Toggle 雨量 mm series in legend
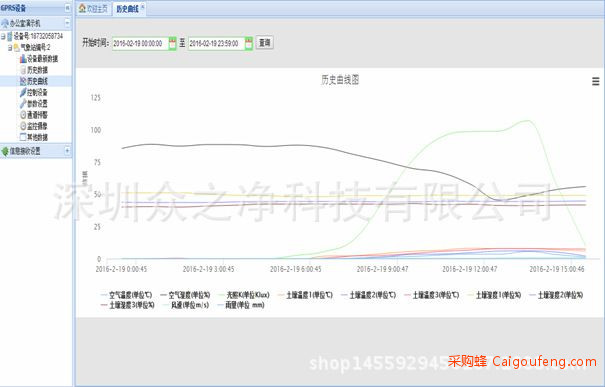Viewport: 605px width, 387px height. (x=241, y=305)
